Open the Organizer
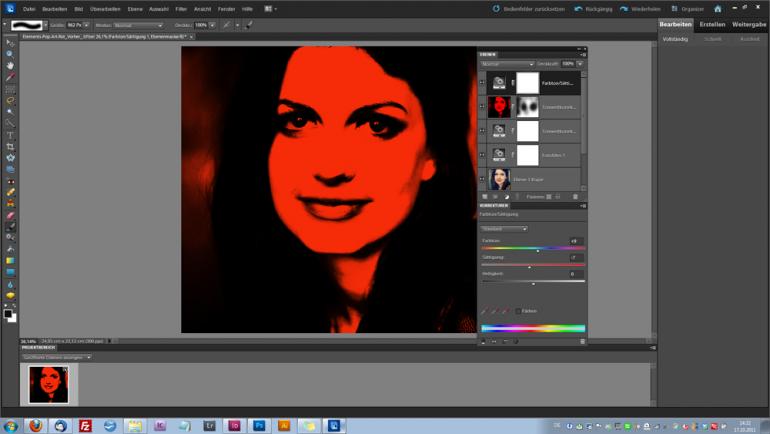 (688, 9)
